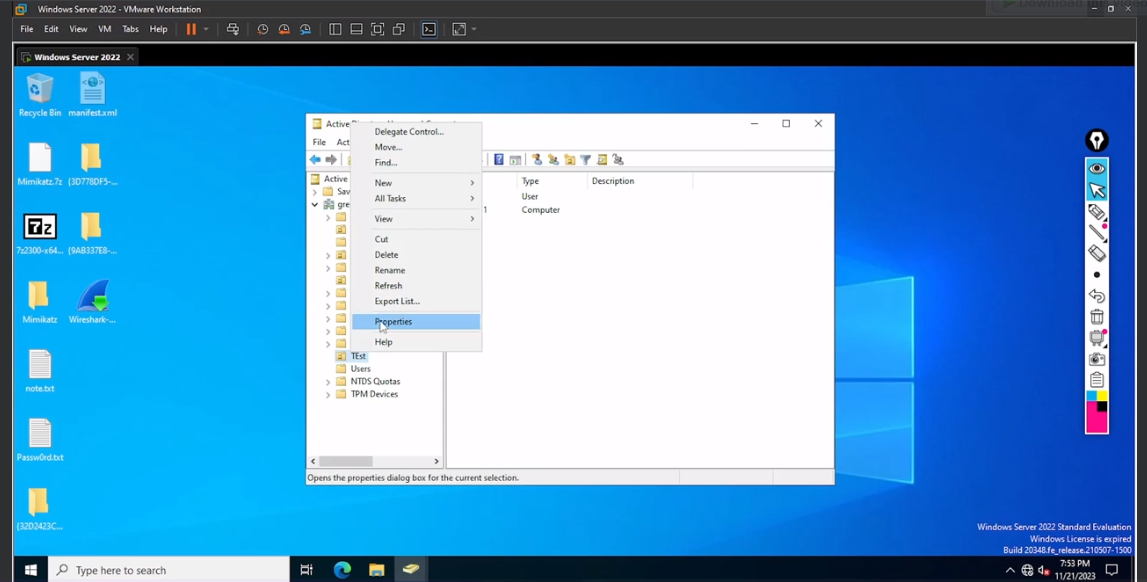1147x582 pixels.
Task: Click the Forward arrow in the AD toolbar
Action: (331, 159)
